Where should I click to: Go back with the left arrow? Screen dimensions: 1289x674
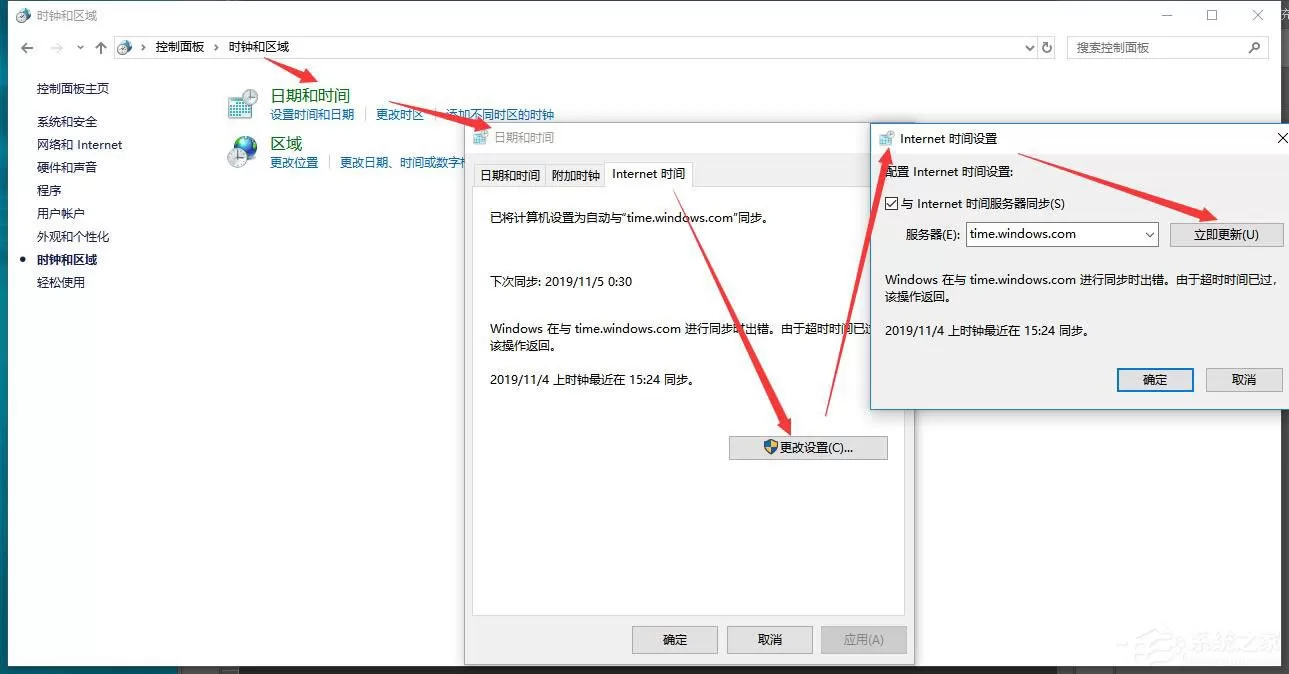[27, 47]
